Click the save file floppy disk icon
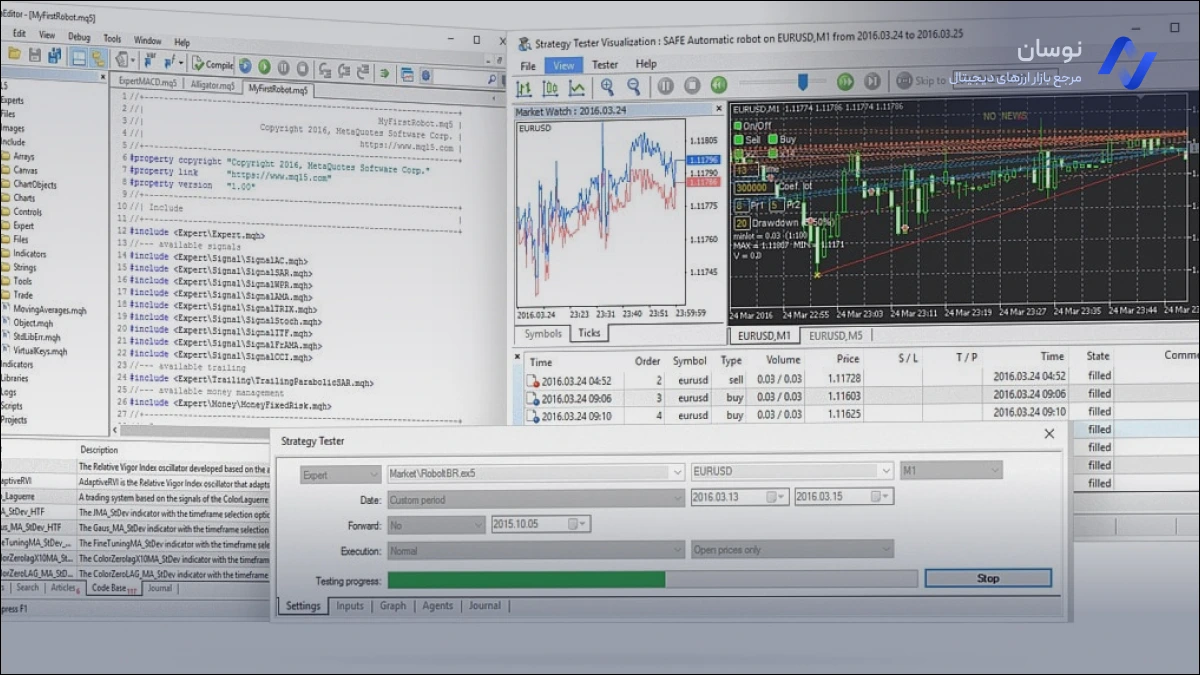This screenshot has width=1200, height=675. (x=35, y=56)
